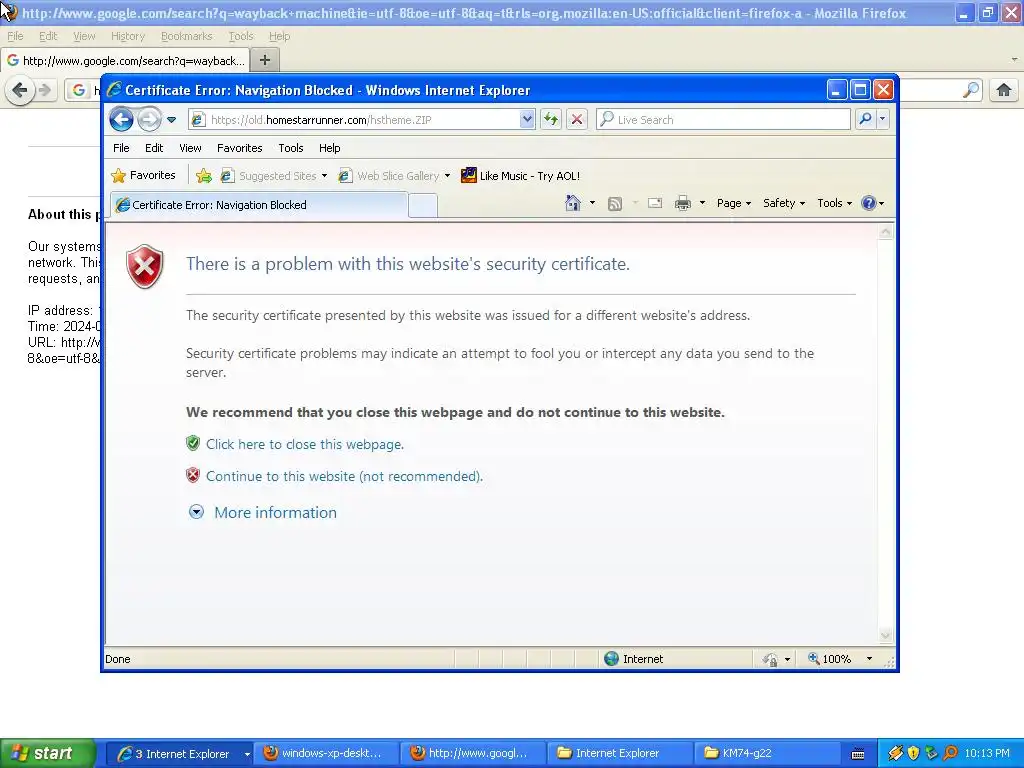Click the IE Stop button
This screenshot has width=1024, height=768.
click(577, 120)
